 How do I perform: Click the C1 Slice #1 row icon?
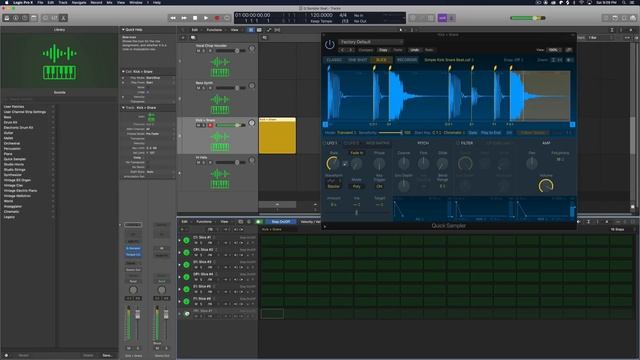tap(187, 240)
